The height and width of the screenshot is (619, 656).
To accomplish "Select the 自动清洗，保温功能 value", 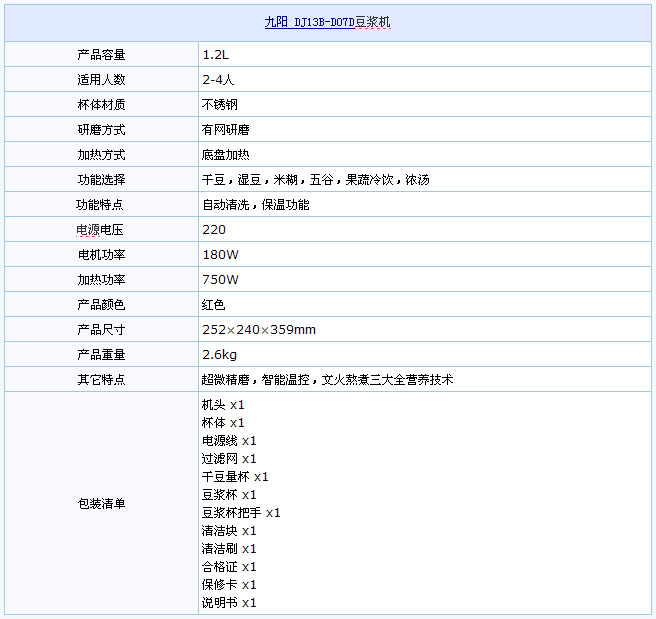I will (x=256, y=205).
